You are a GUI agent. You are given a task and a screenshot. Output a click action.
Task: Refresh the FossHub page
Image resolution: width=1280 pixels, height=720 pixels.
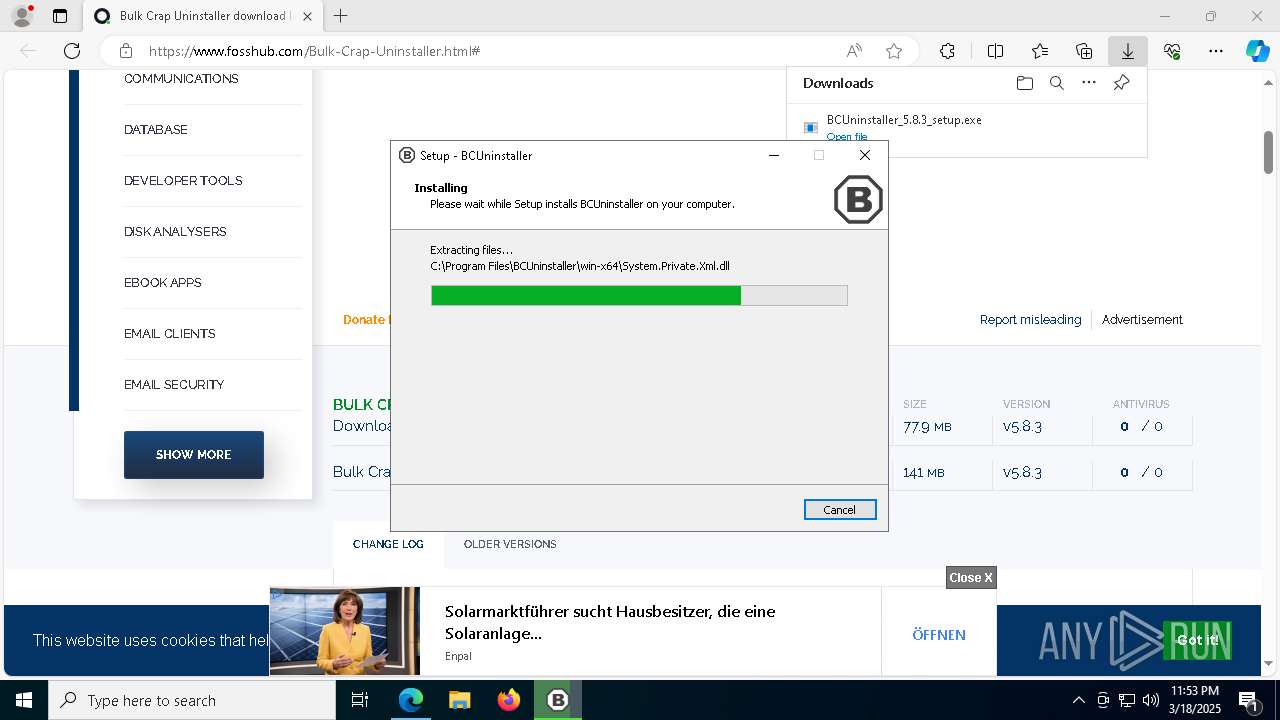(x=72, y=51)
